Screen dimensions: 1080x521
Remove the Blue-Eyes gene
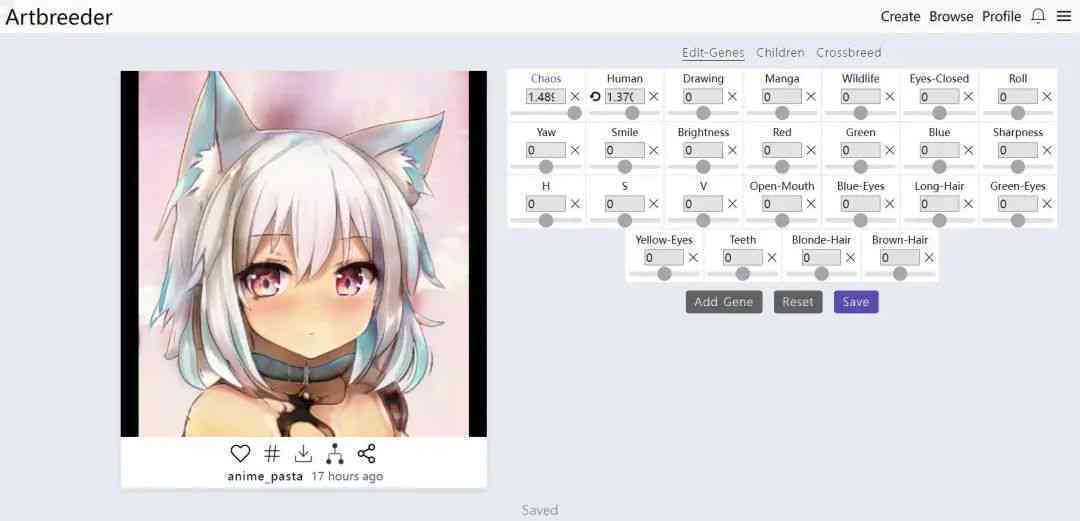coord(890,204)
